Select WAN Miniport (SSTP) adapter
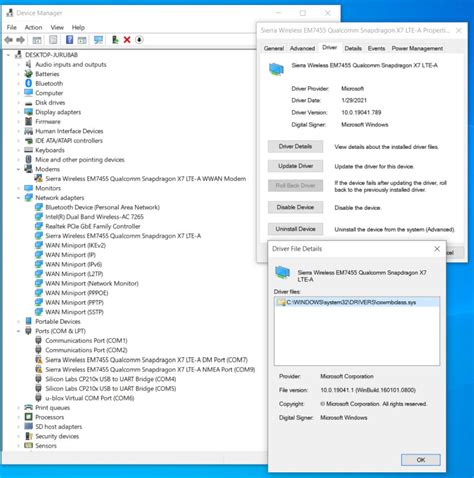Screen dimensions: 474x478 (74, 312)
